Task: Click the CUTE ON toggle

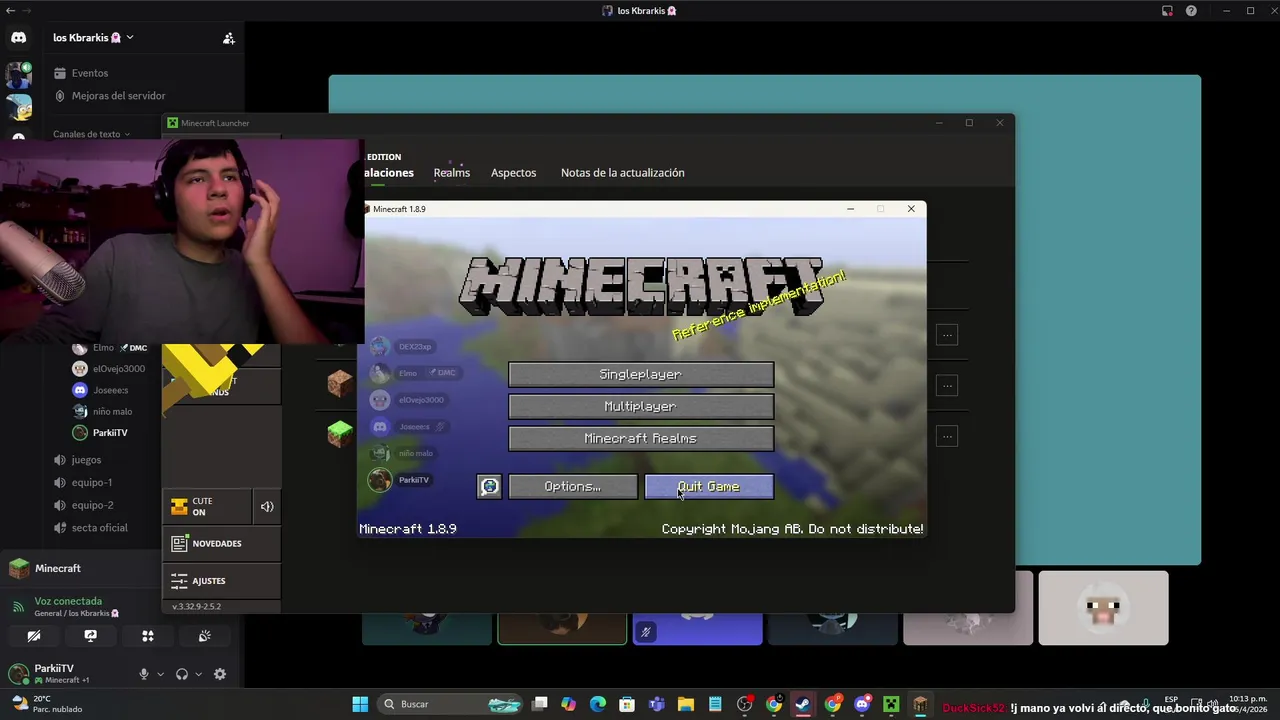Action: pyautogui.click(x=206, y=507)
